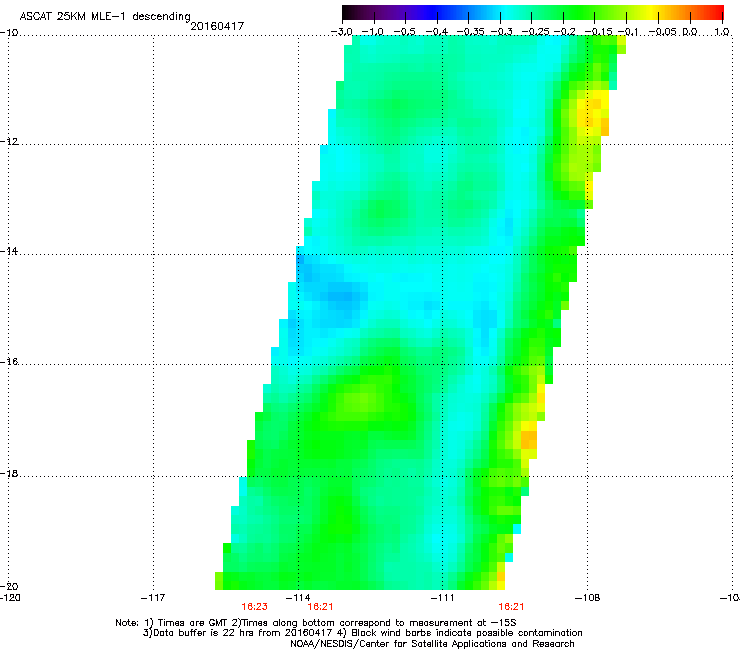Screen dimensions: 740x650
Task: Click the color bar label 1.0
Action: point(722,32)
